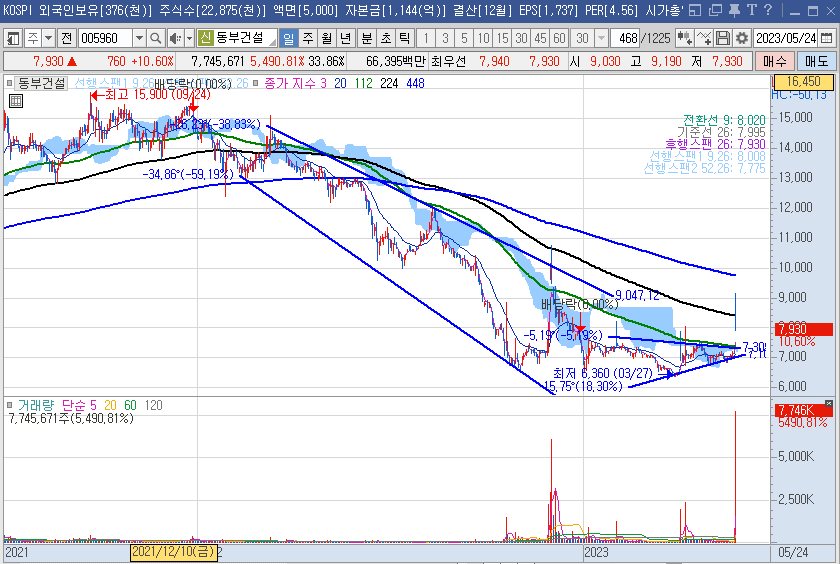Click the magnifier stock search icon

click(155, 38)
